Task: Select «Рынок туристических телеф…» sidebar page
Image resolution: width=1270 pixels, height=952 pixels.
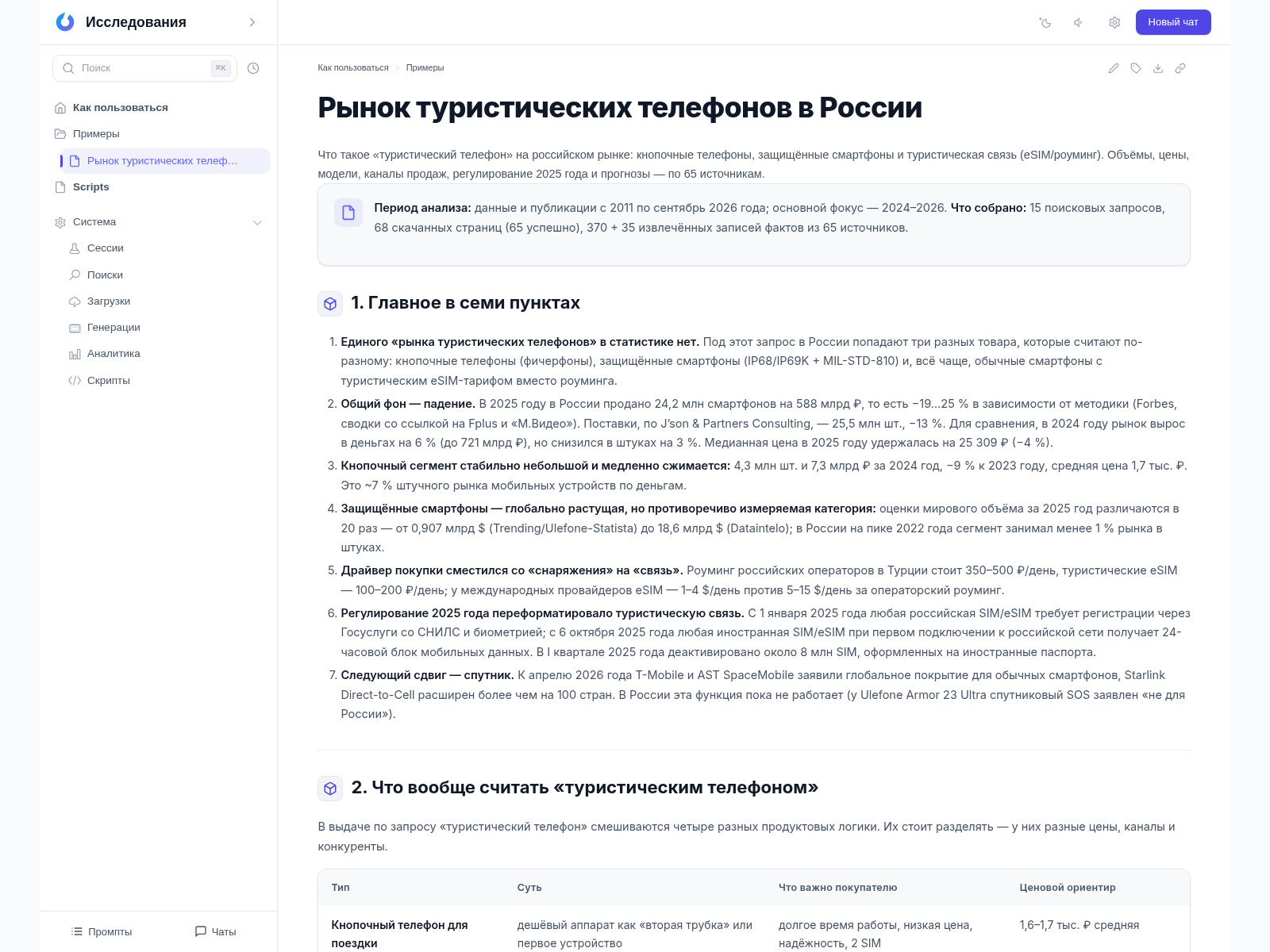Action: [165, 161]
